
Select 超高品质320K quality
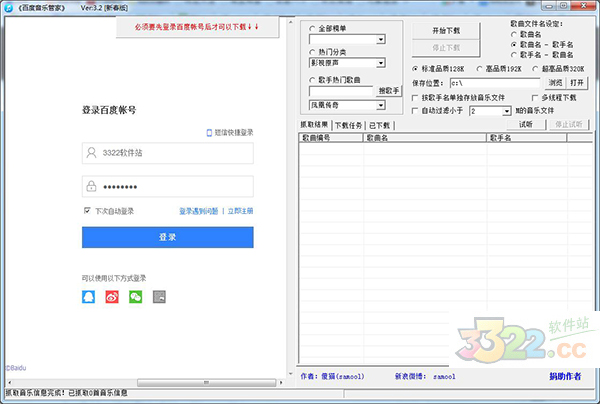tap(535, 69)
